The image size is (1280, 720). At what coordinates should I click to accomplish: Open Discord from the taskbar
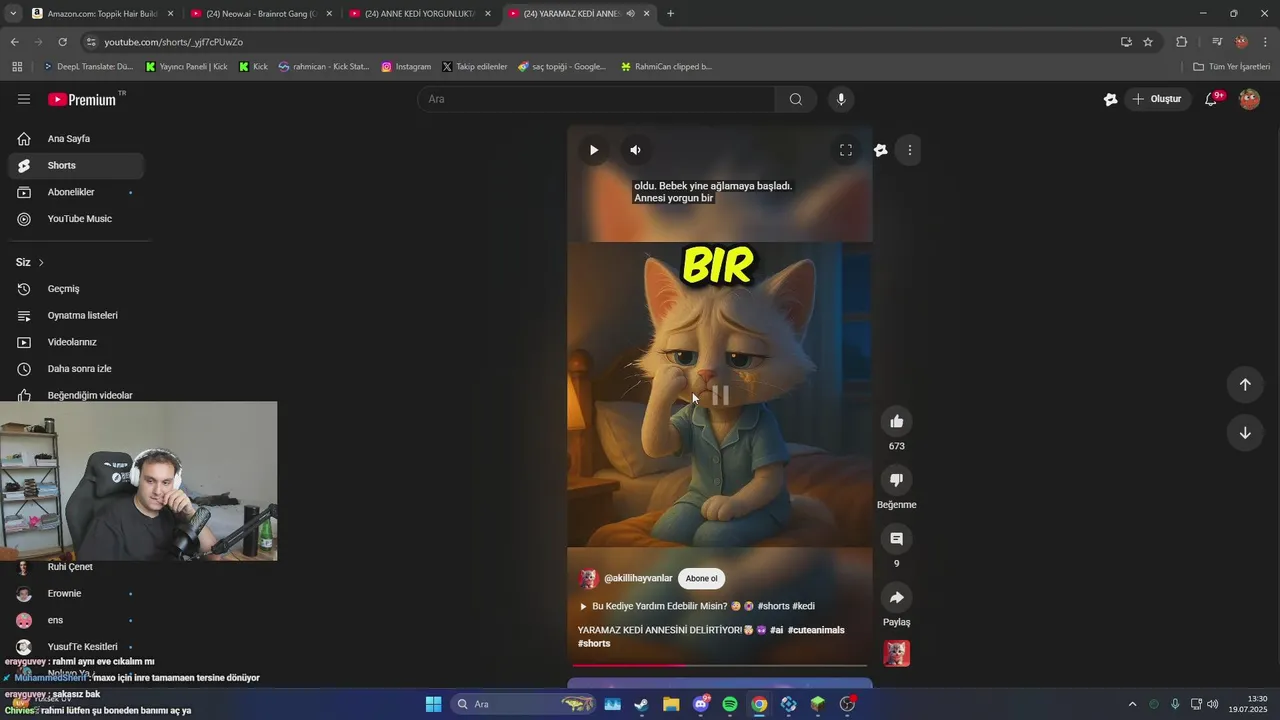point(701,704)
